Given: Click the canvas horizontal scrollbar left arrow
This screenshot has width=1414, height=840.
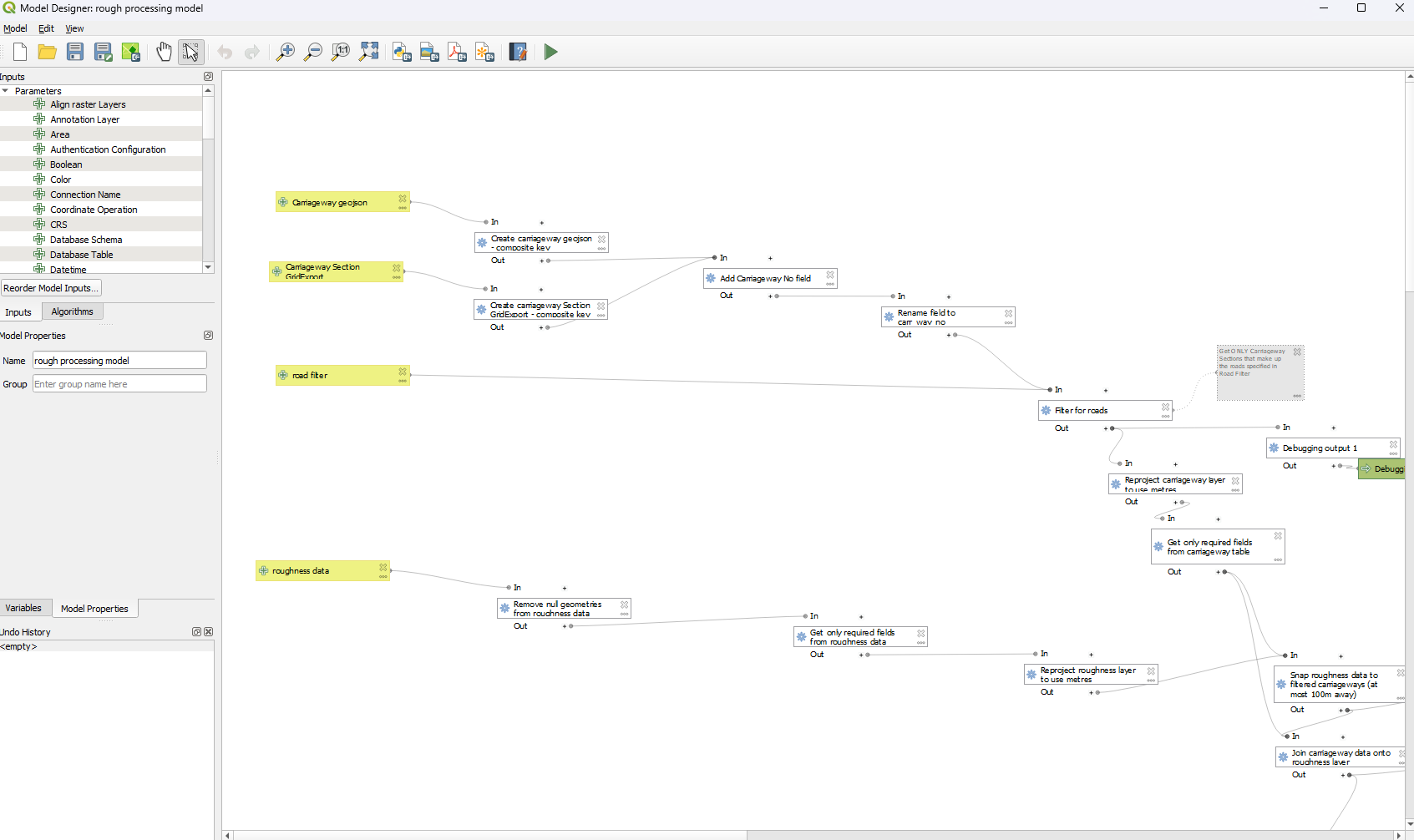Looking at the screenshot, I should 228,835.
